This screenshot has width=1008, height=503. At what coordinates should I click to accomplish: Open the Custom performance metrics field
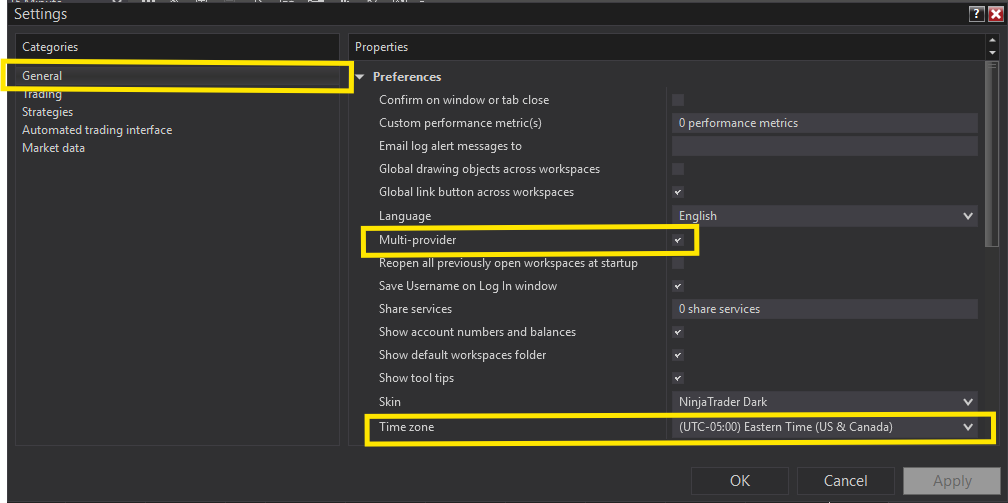pos(824,123)
